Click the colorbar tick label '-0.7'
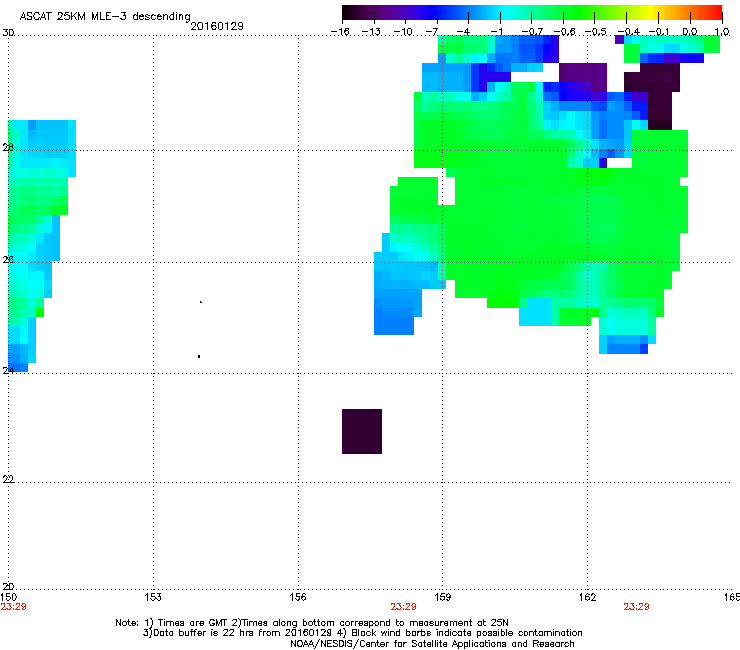This screenshot has height=650, width=740. point(532,32)
